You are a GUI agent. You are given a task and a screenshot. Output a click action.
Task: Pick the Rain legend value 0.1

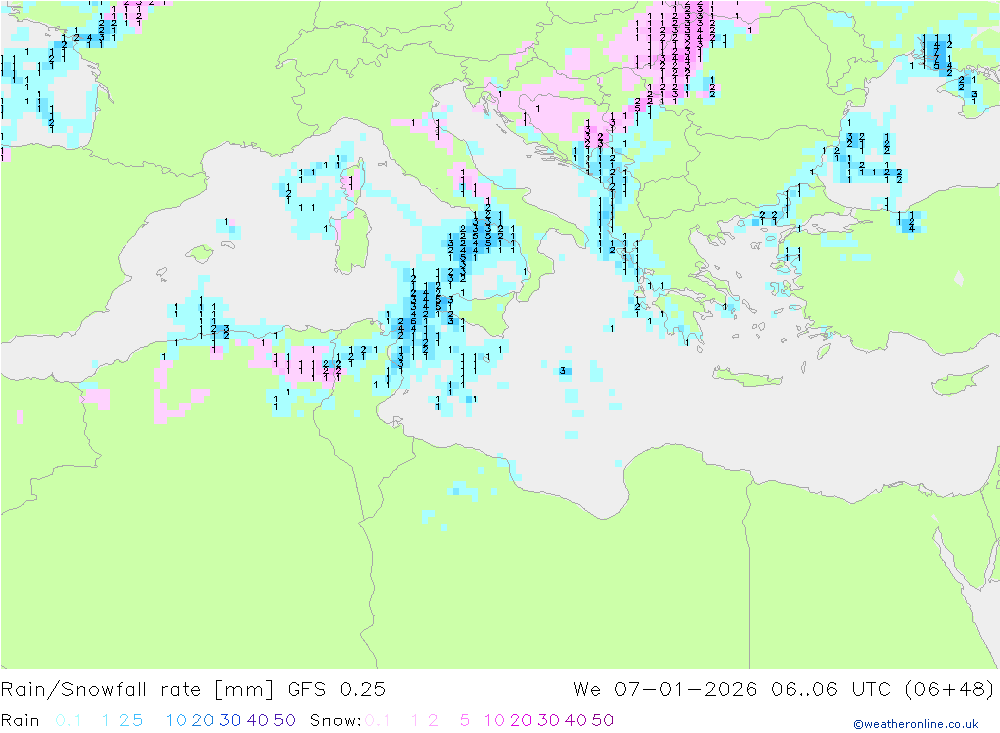coord(68,720)
